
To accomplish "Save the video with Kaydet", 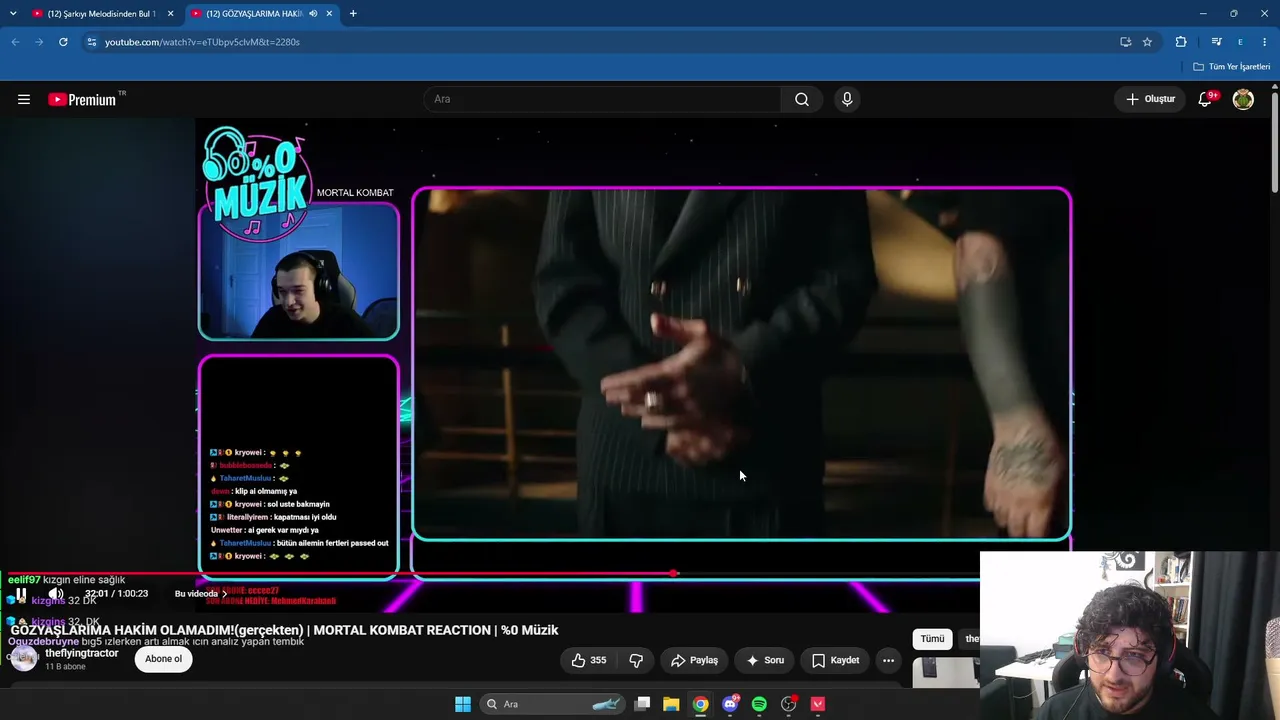I will [x=836, y=660].
